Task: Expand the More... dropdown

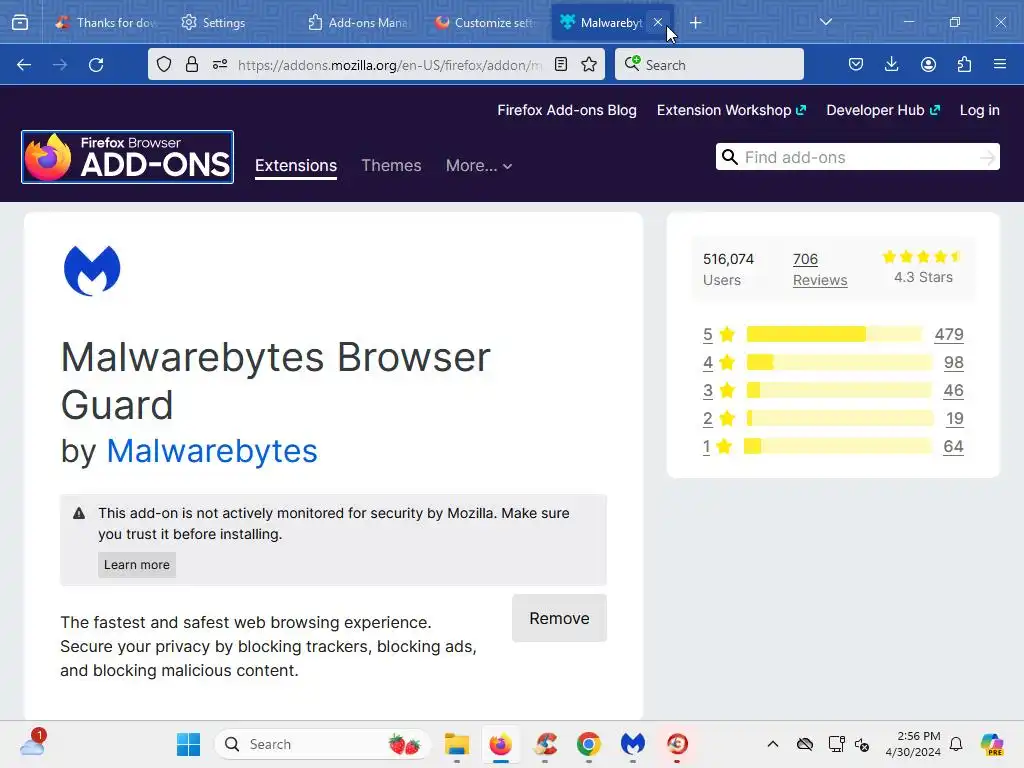Action: click(x=479, y=166)
